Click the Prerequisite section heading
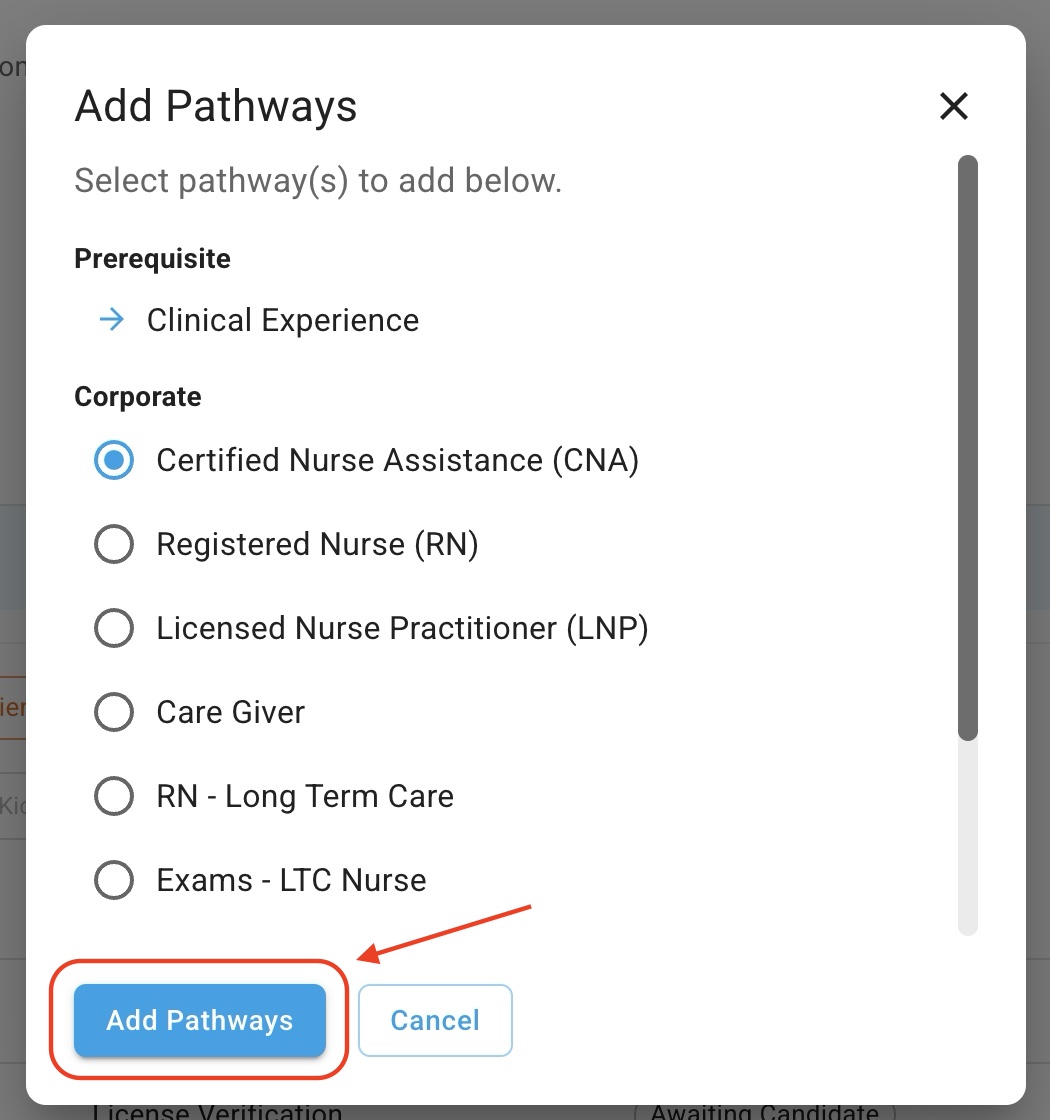Image resolution: width=1050 pixels, height=1120 pixels. 152,259
